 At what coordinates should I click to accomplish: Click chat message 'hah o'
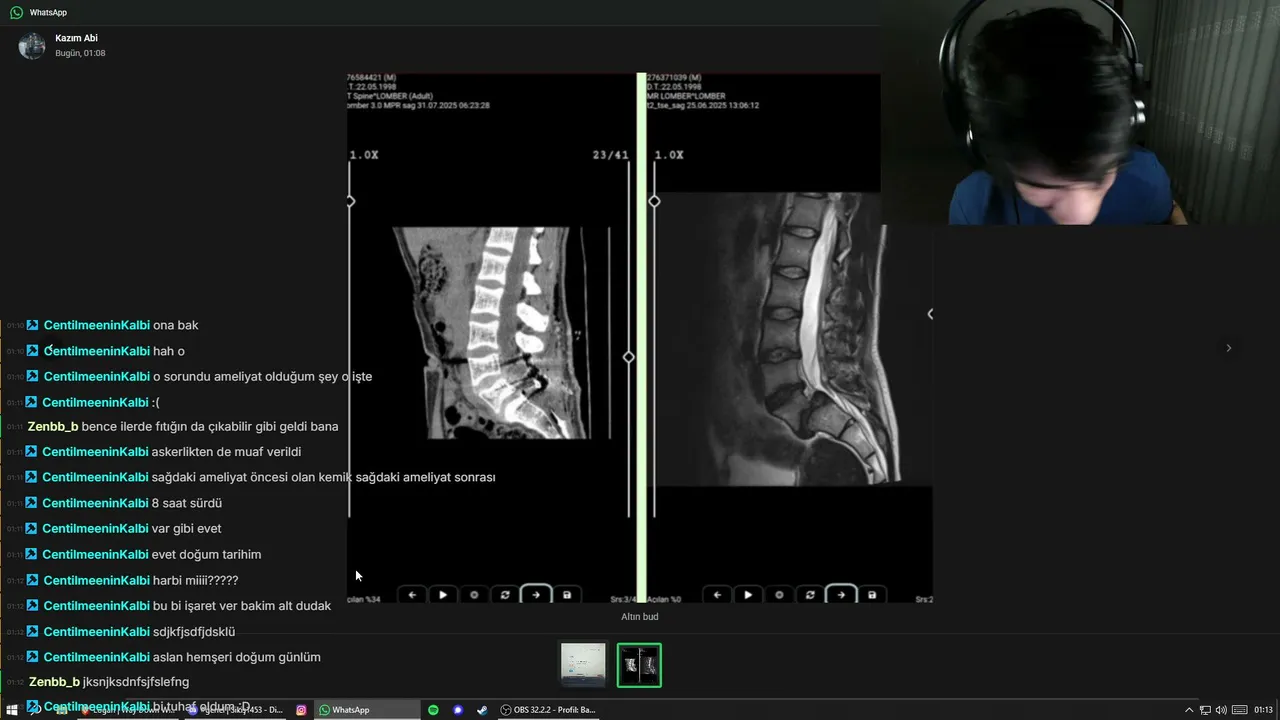tap(169, 351)
